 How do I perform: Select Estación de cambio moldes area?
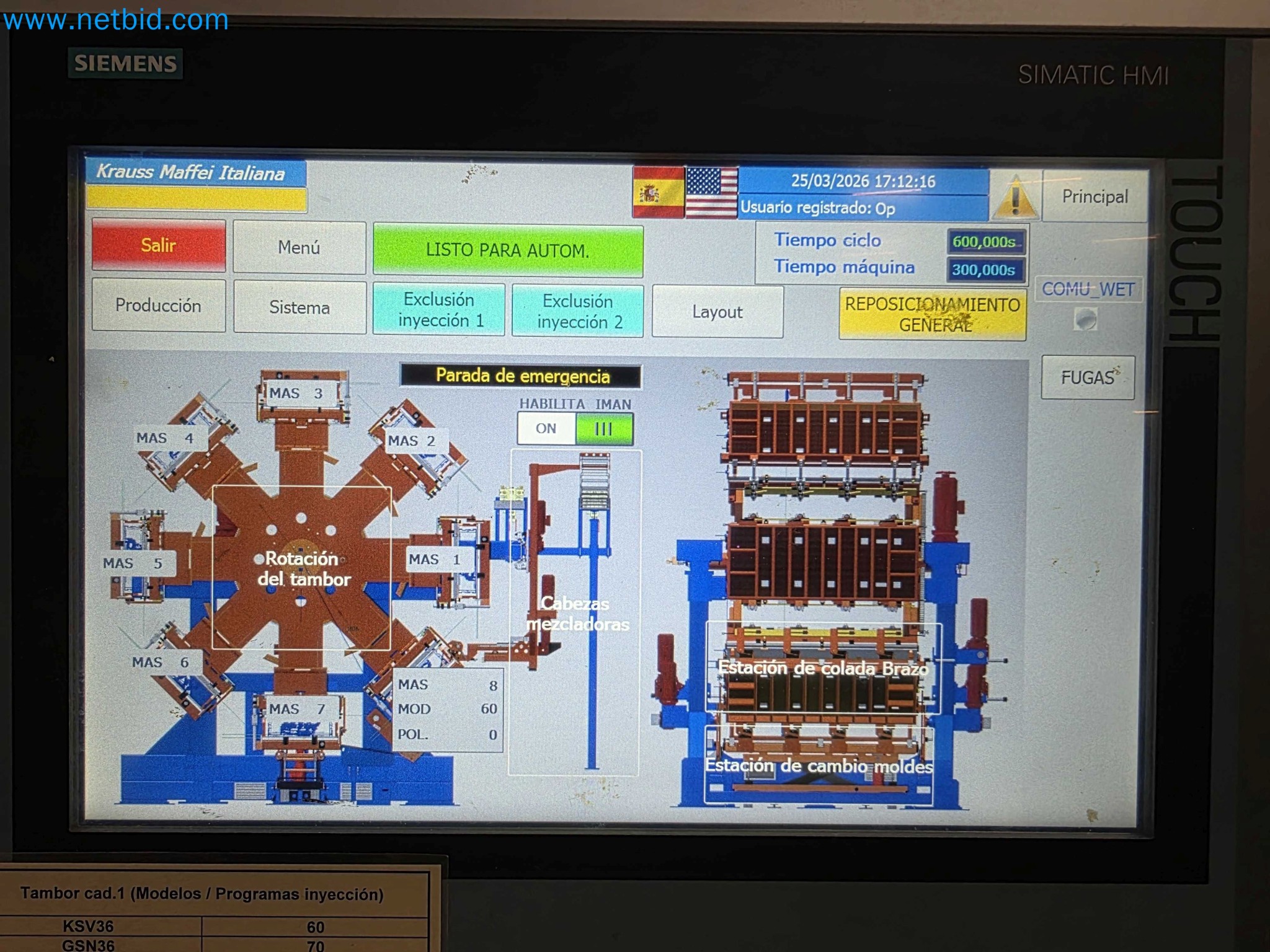click(x=819, y=766)
